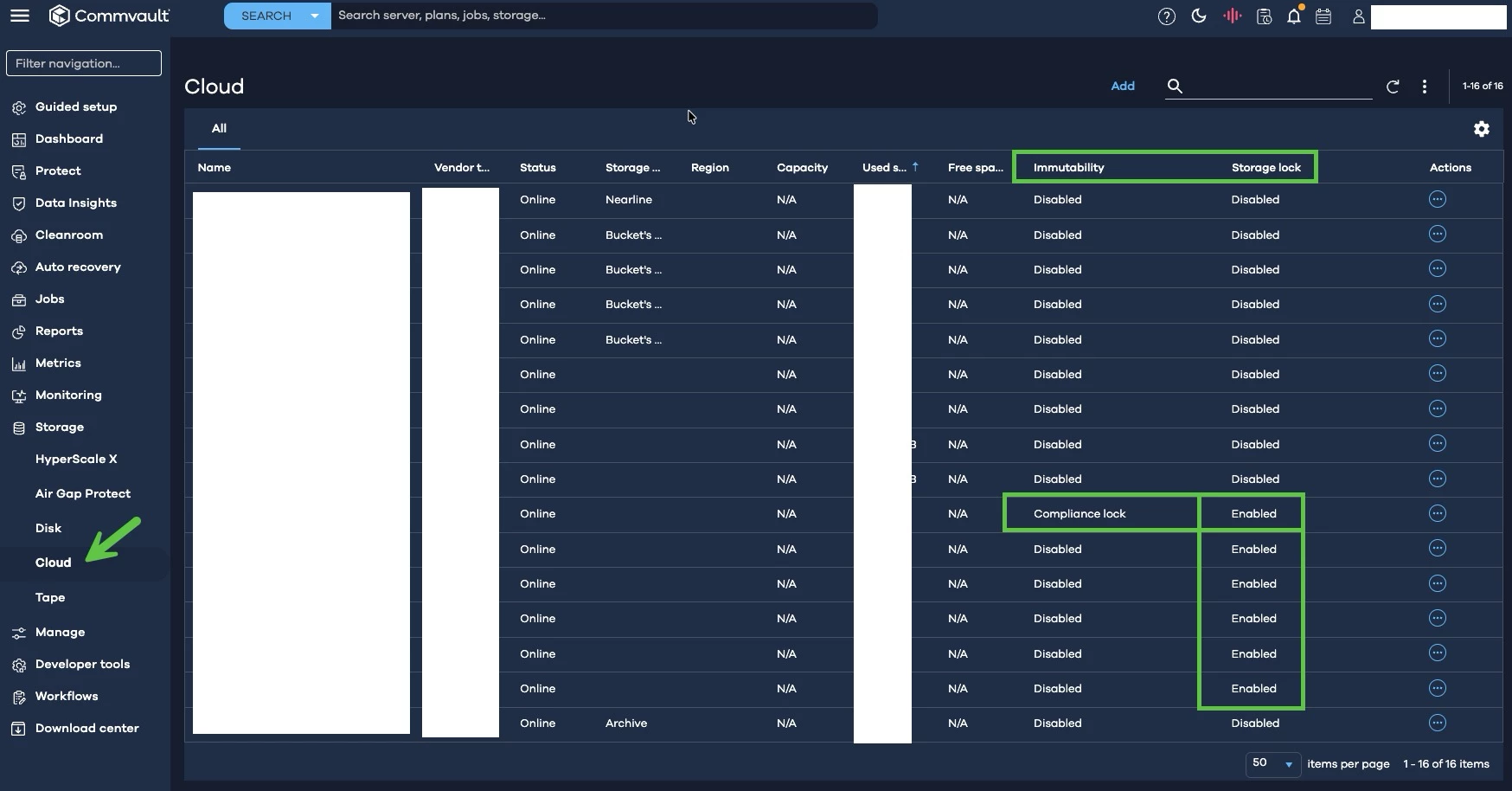Open Reports in sidebar
Image resolution: width=1512 pixels, height=791 pixels.
(59, 331)
